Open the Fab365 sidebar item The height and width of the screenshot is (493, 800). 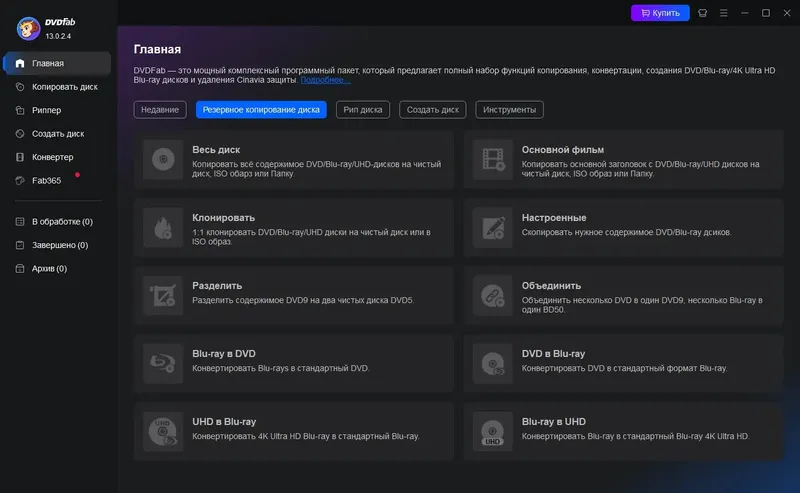point(46,181)
